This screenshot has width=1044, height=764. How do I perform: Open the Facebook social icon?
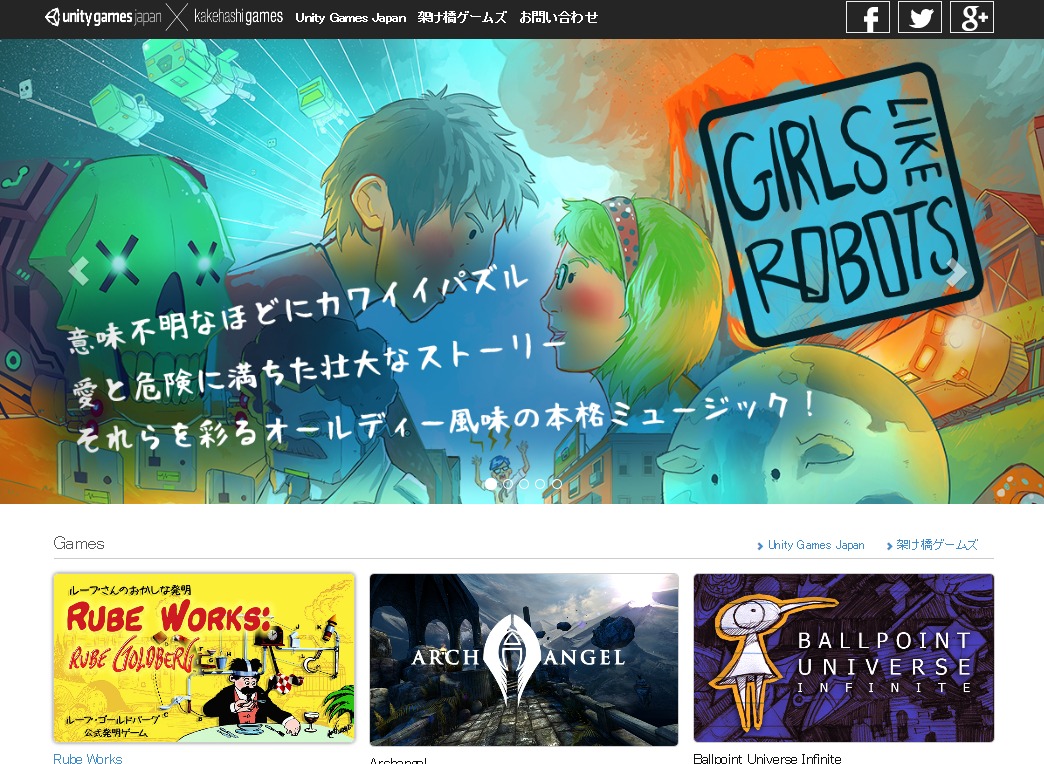point(868,17)
